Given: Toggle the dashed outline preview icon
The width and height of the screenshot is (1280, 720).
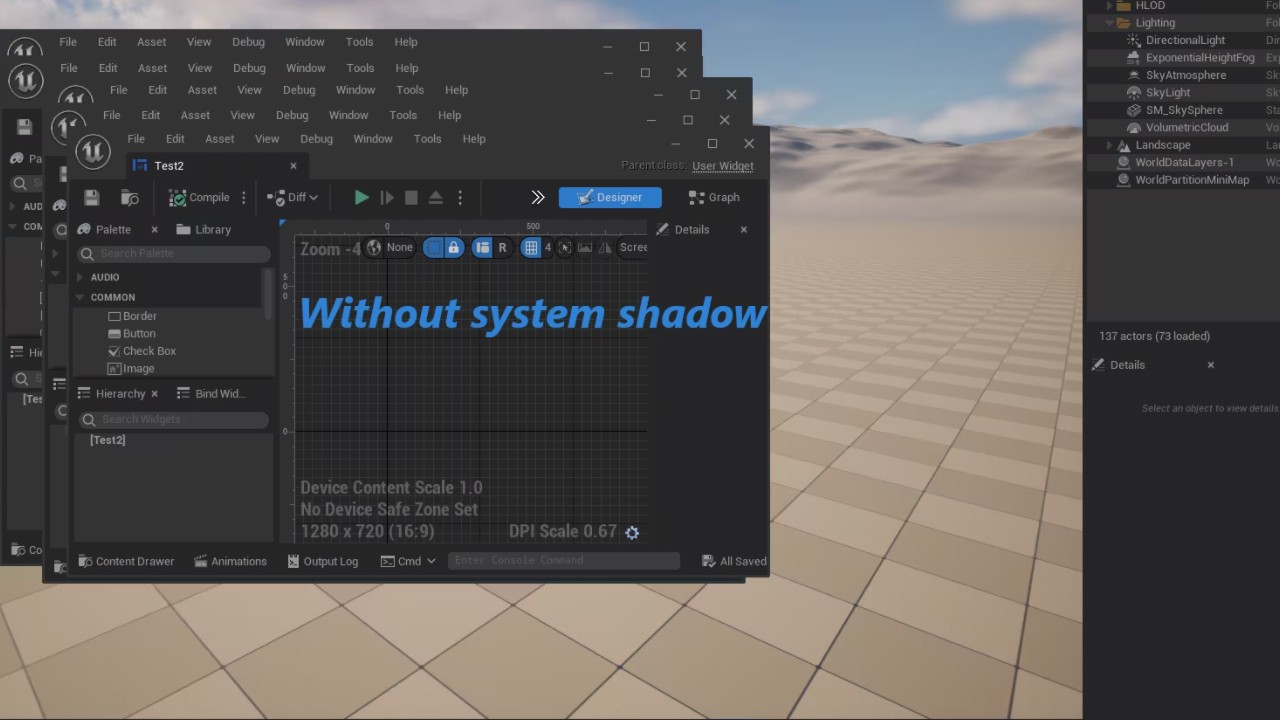Looking at the screenshot, I should [x=433, y=247].
